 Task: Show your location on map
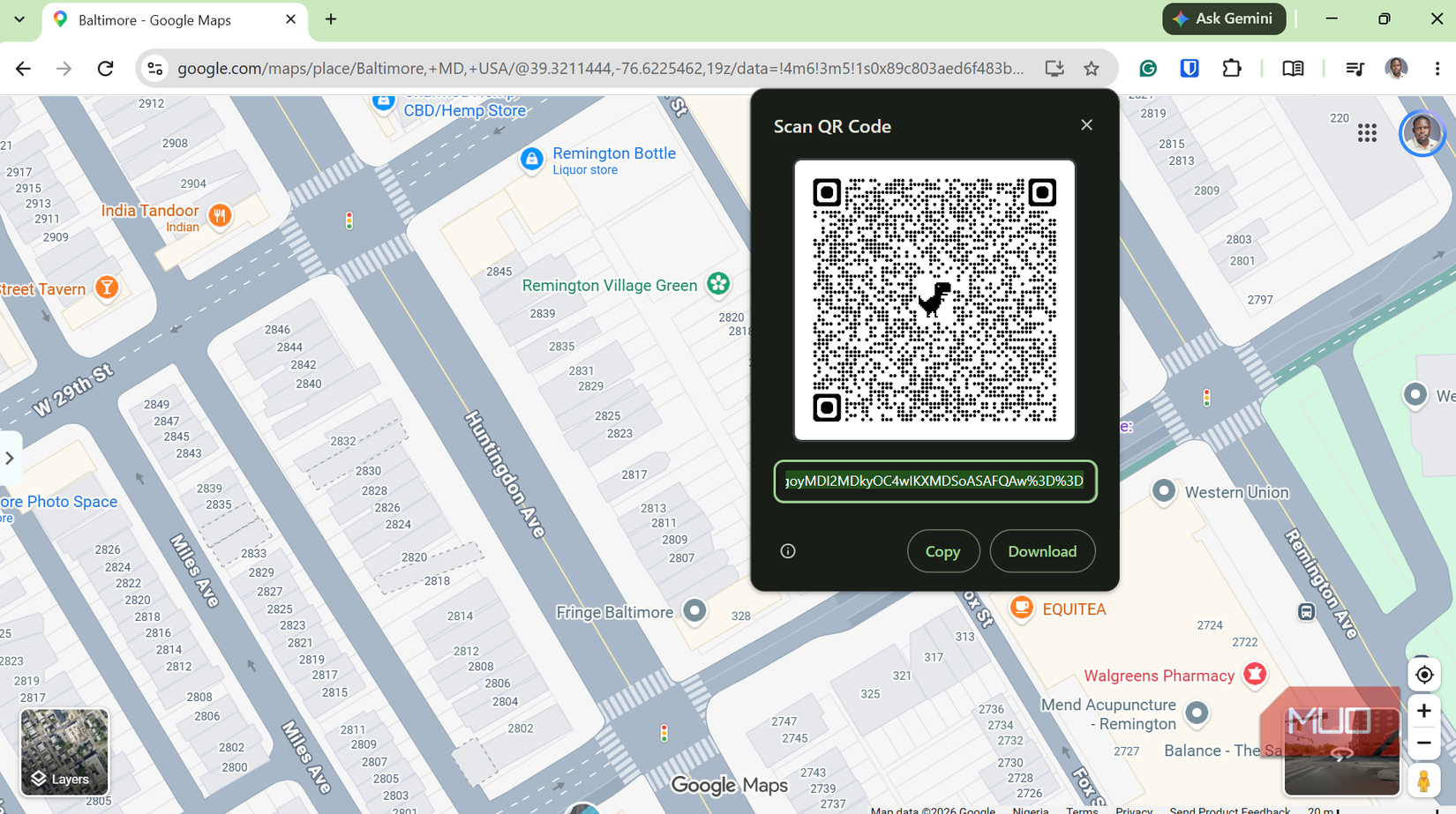(1423, 675)
